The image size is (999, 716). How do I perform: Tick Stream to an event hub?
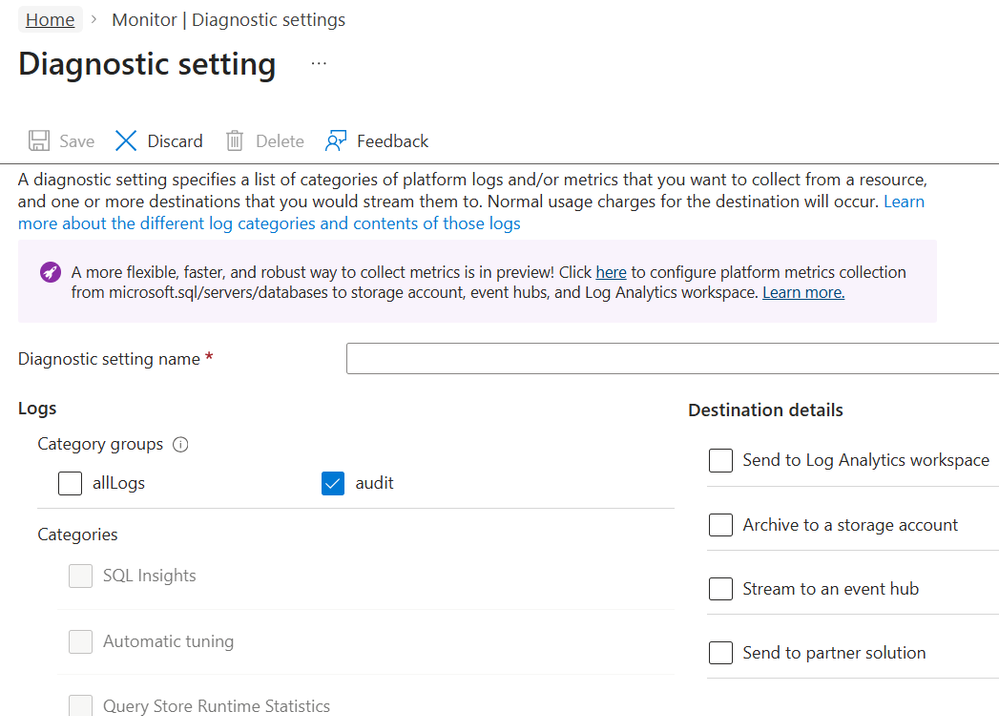(x=721, y=589)
